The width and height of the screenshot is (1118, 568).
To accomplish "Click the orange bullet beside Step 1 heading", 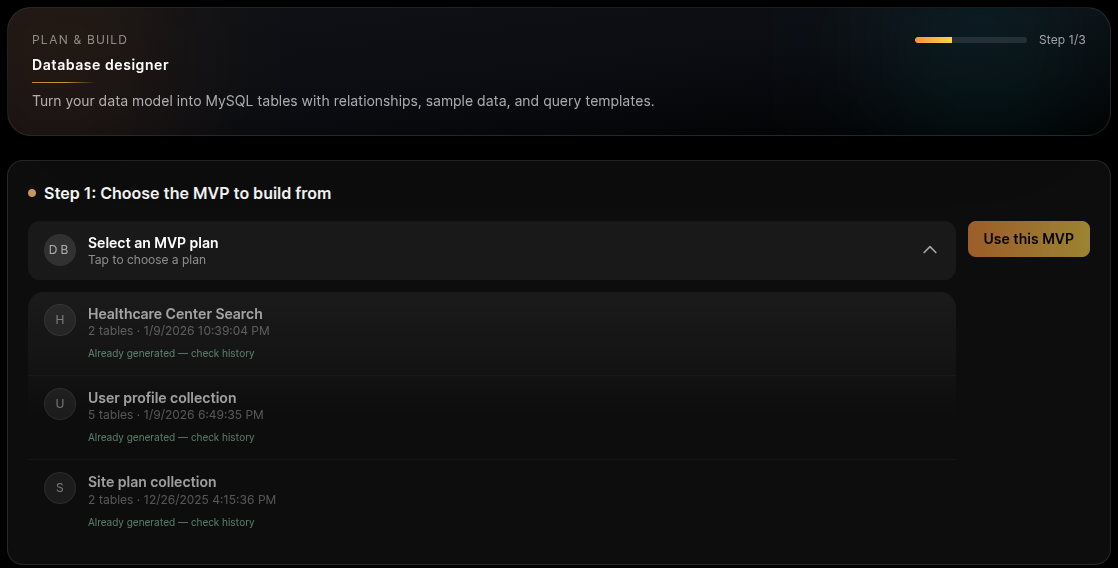I will tap(32, 193).
